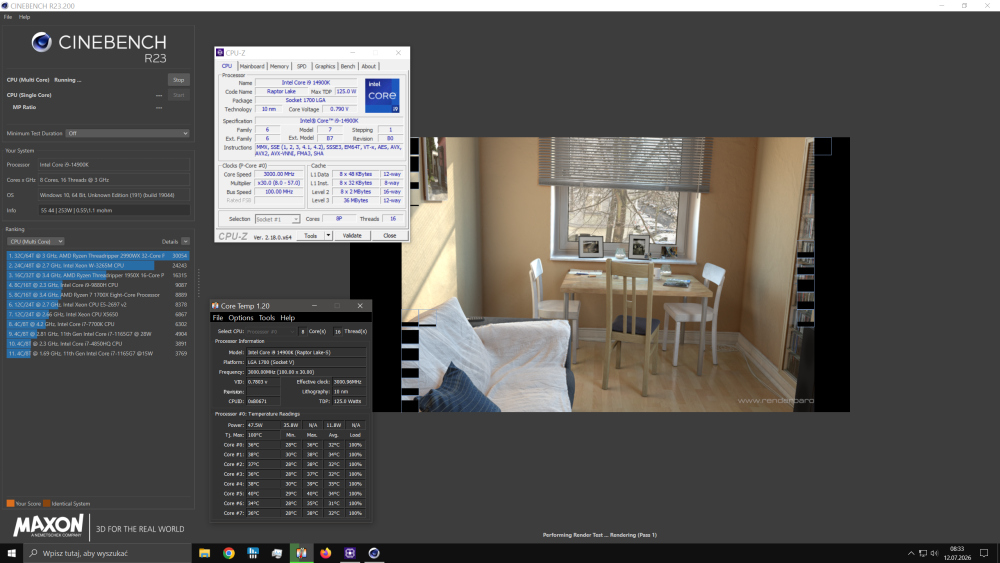
Task: Show hidden system tray icons
Action: point(911,553)
